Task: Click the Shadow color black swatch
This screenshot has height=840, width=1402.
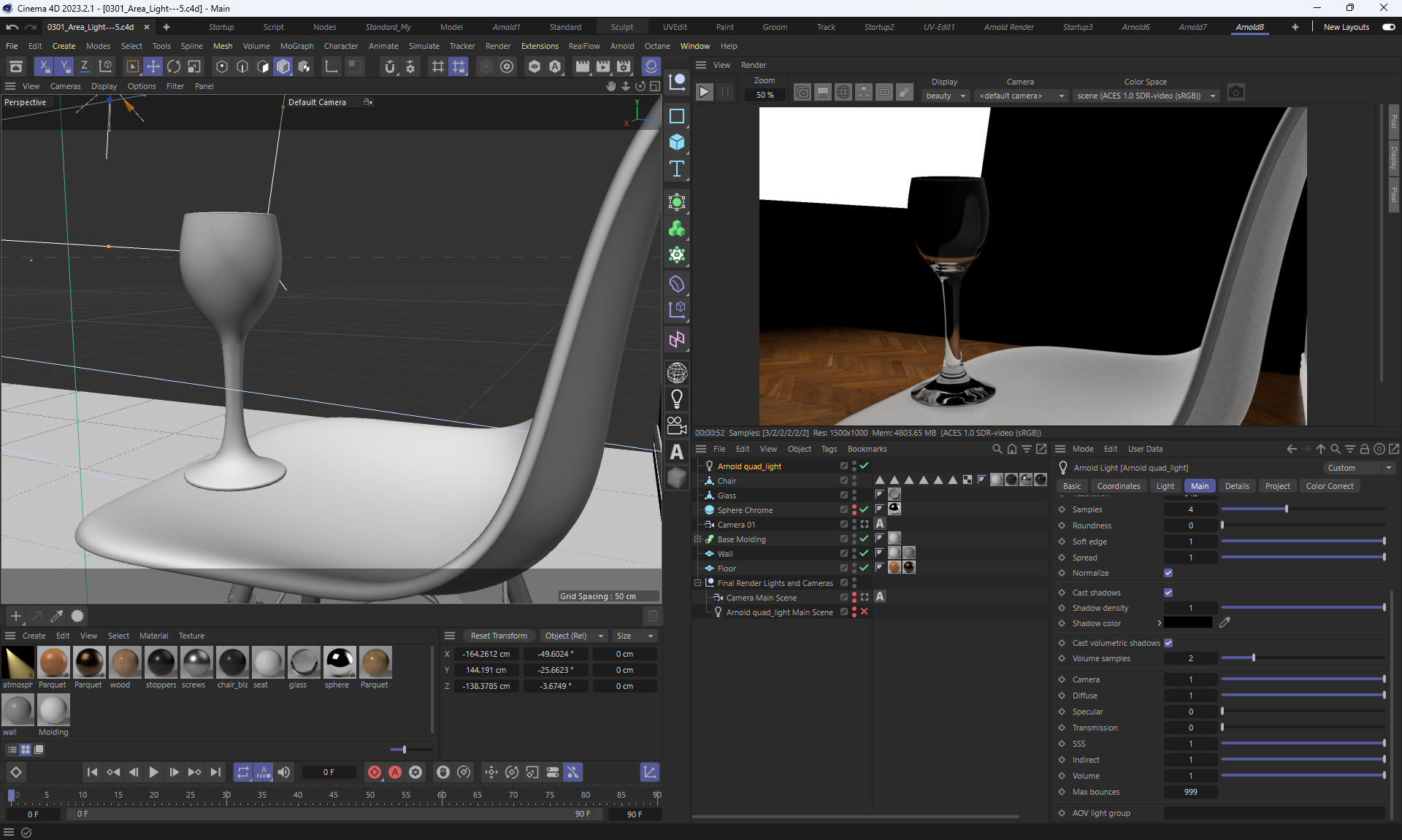Action: pyautogui.click(x=1187, y=623)
